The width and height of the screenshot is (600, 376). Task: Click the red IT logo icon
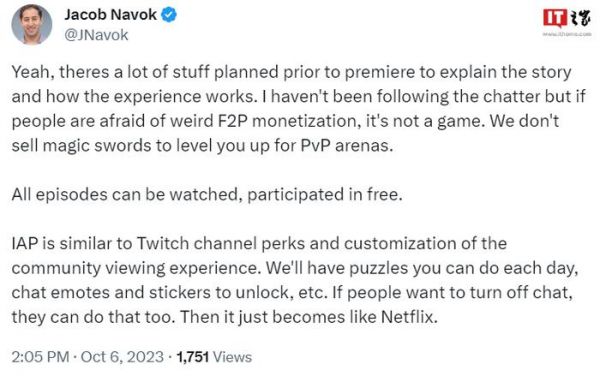click(554, 18)
